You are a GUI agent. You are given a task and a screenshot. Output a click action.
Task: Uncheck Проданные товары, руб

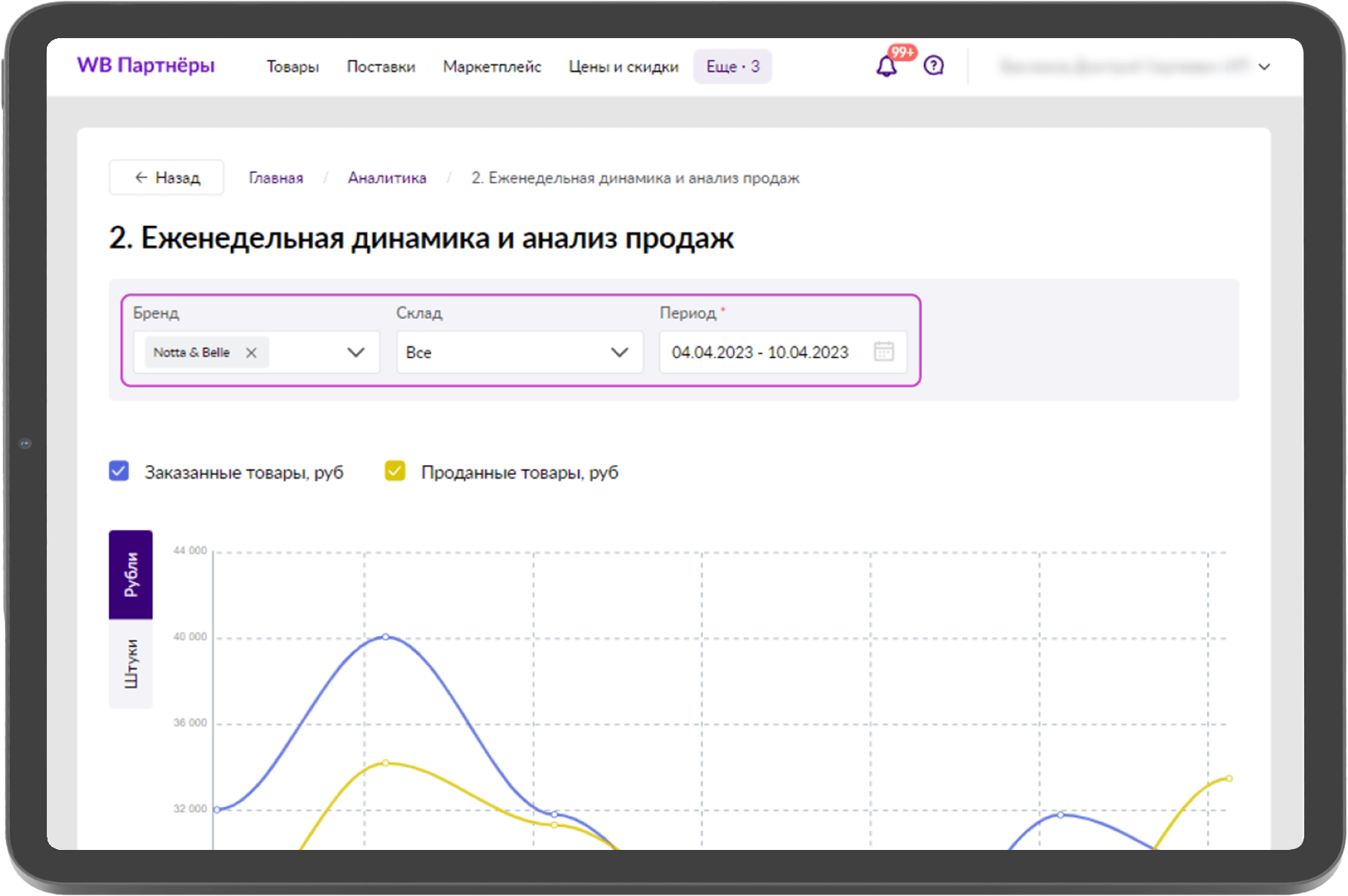point(394,471)
